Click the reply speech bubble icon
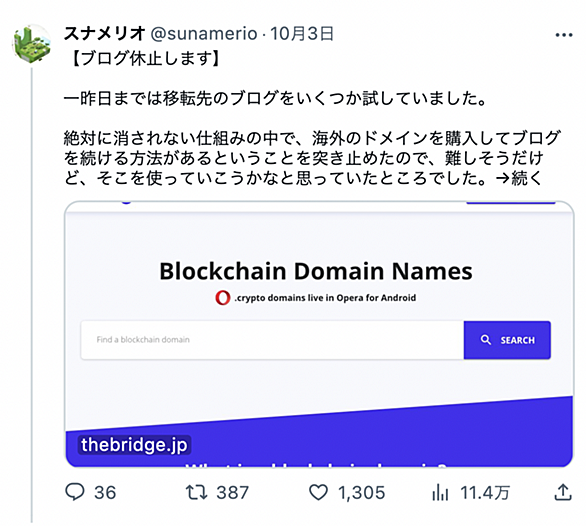The image size is (586, 526). point(75,492)
